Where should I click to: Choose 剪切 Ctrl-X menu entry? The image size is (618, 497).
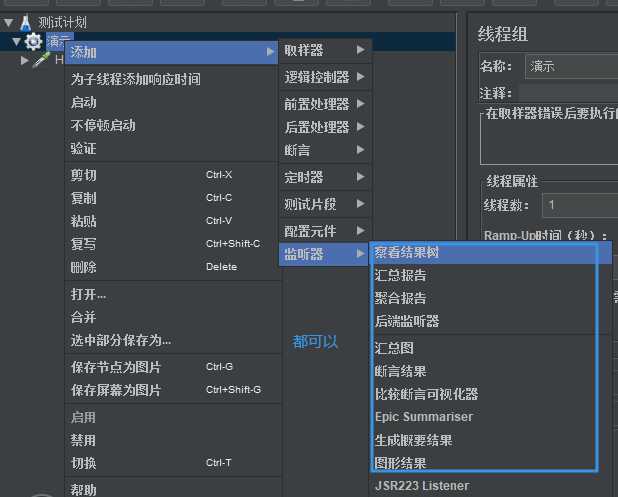(x=173, y=175)
